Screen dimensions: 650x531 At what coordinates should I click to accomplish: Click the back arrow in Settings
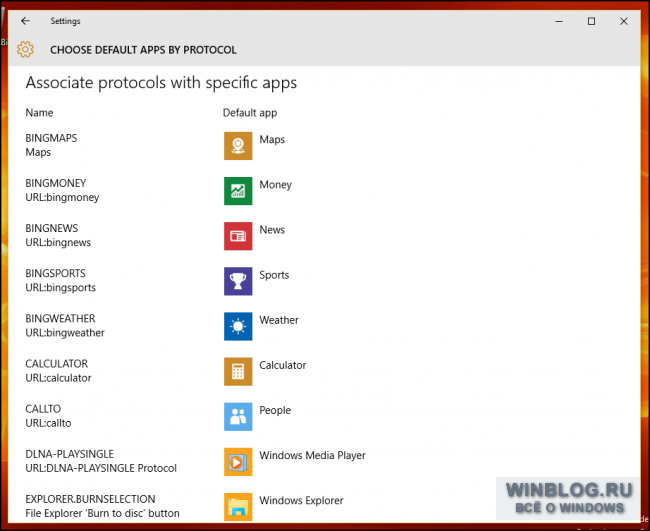pos(25,21)
